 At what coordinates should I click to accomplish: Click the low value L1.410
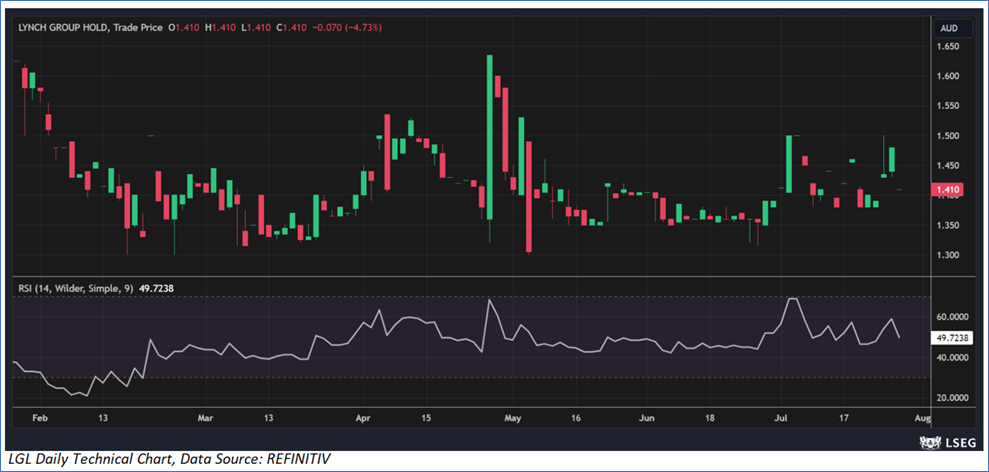pyautogui.click(x=257, y=28)
